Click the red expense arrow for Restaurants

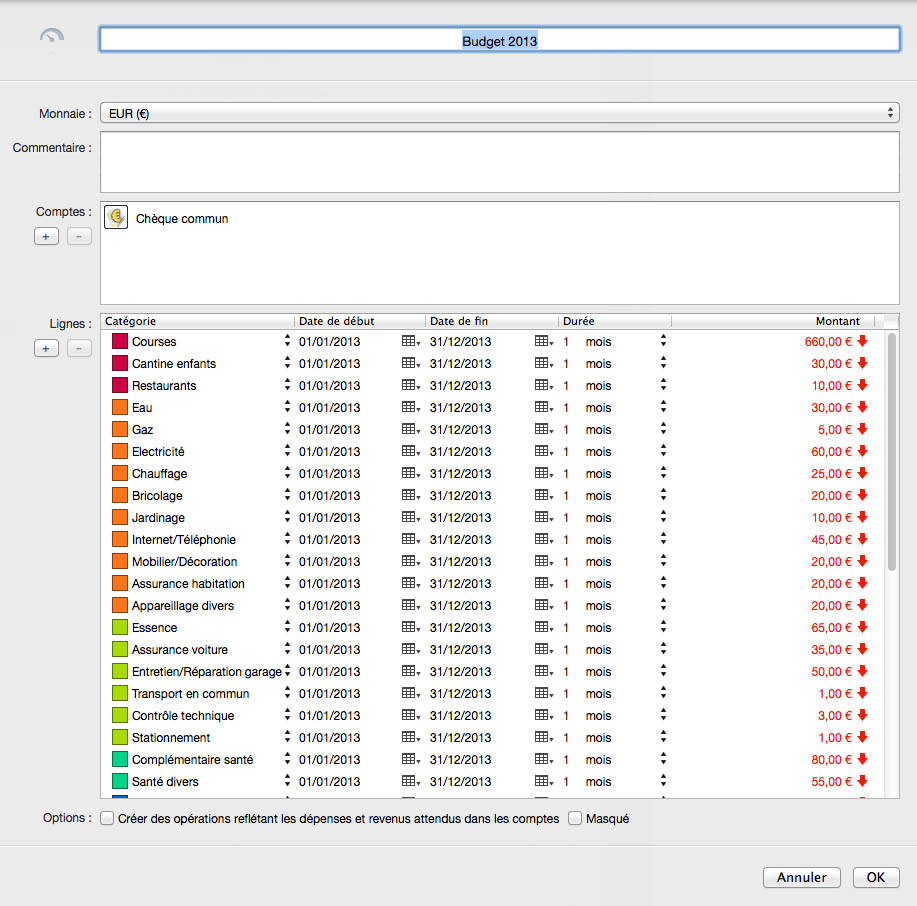point(862,385)
